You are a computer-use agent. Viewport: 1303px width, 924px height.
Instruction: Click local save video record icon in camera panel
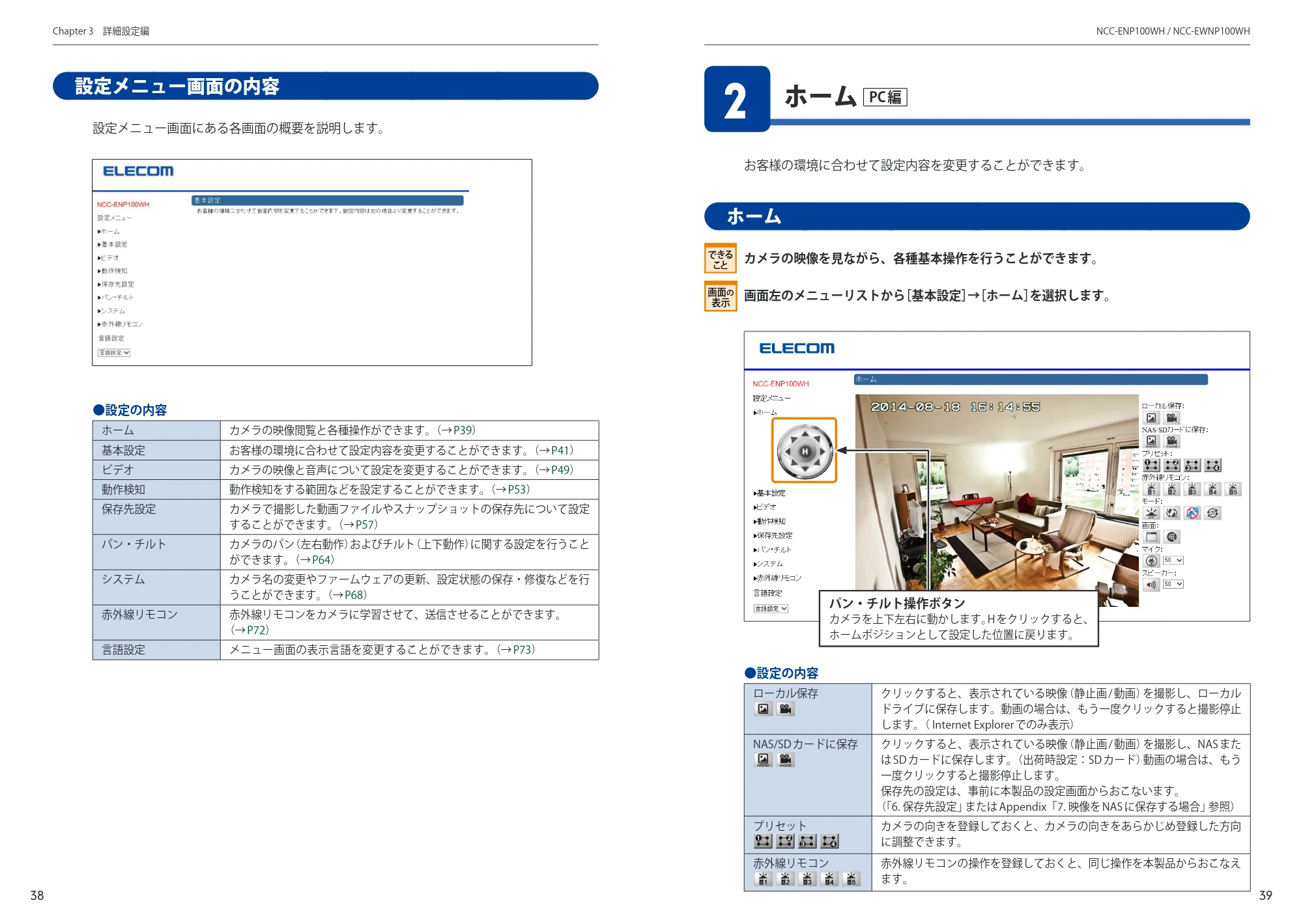pos(1171,418)
